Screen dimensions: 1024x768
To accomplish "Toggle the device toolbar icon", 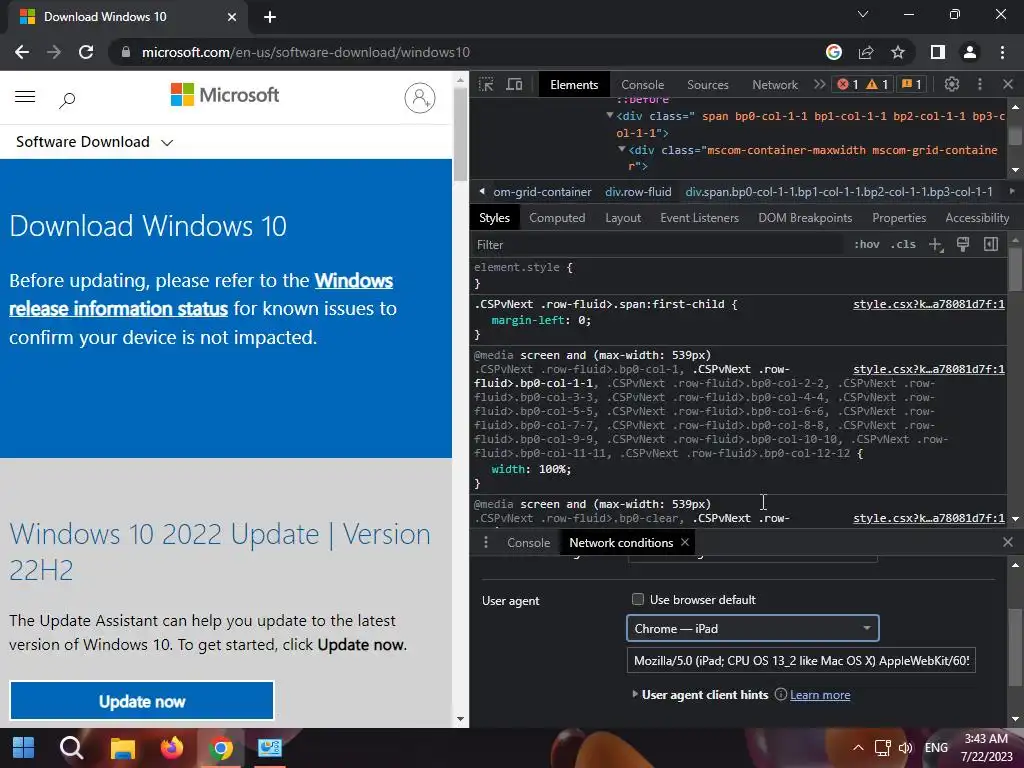I will [x=515, y=84].
